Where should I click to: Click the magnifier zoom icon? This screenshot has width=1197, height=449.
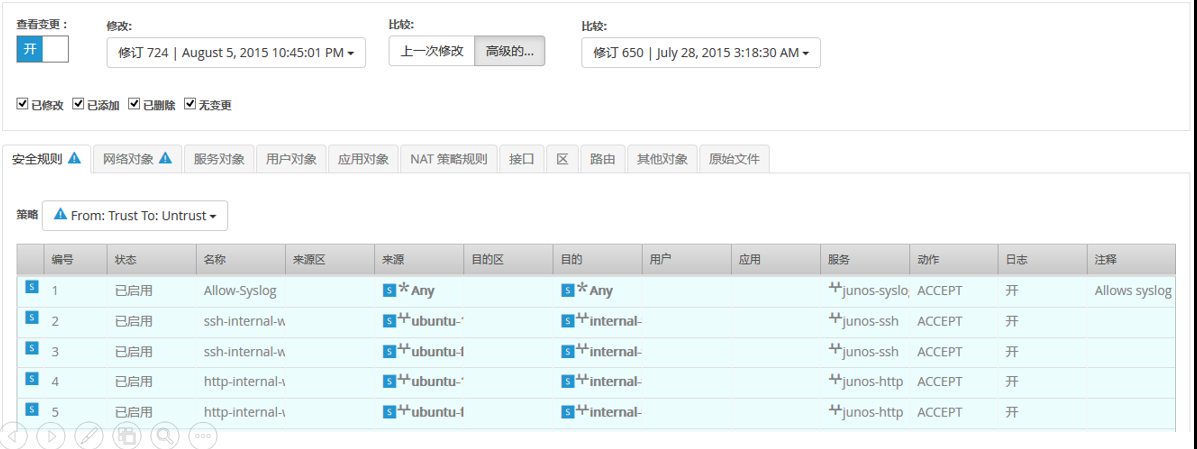pyautogui.click(x=165, y=435)
